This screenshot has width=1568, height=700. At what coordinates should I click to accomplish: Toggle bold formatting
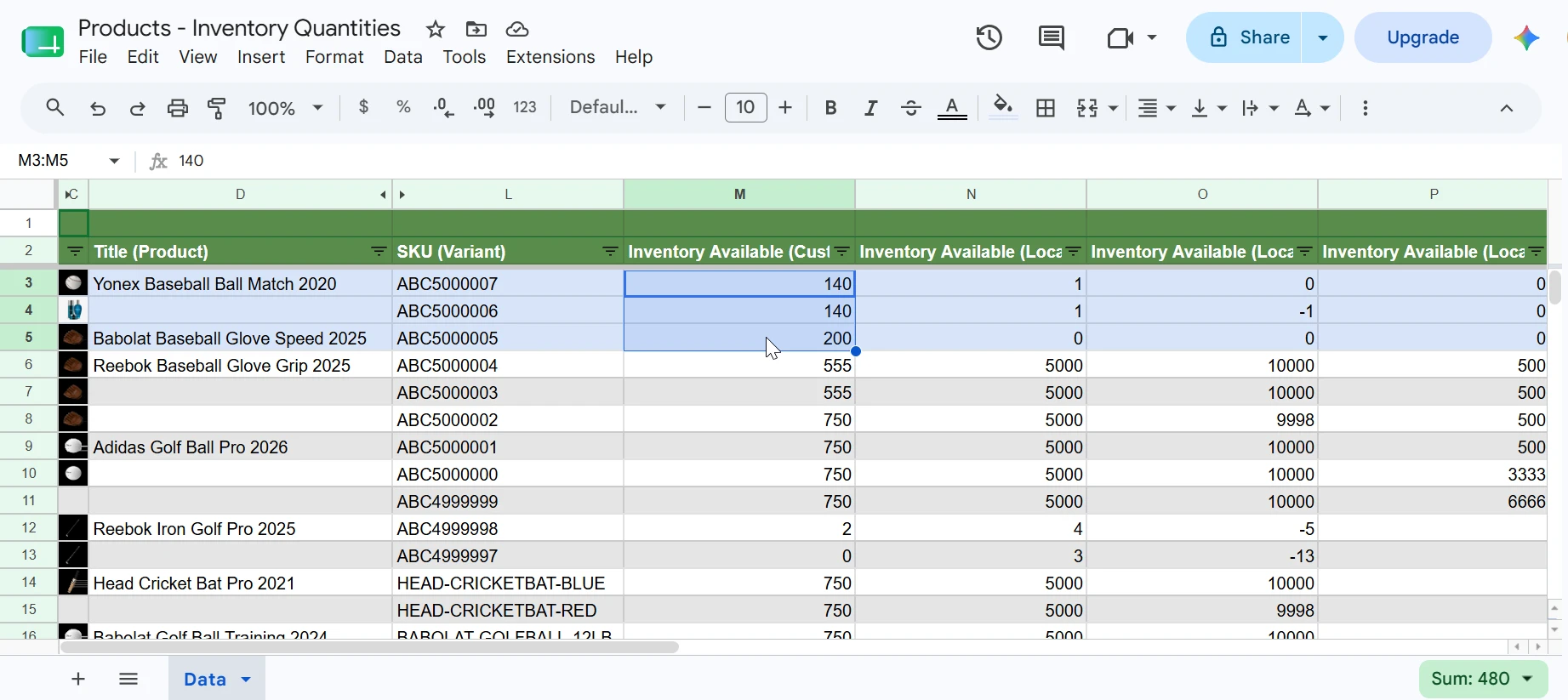coord(830,107)
